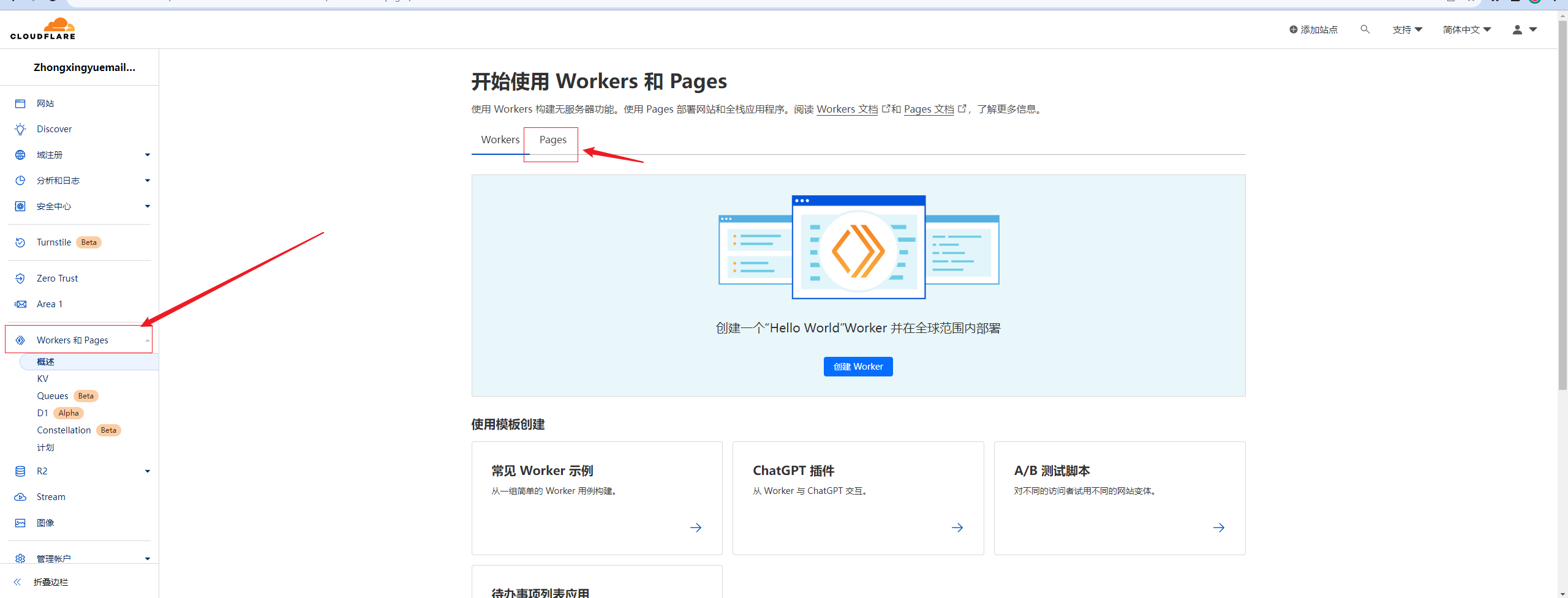1568x598 pixels.
Task: Click the 域注册 globe icon
Action: click(x=20, y=155)
